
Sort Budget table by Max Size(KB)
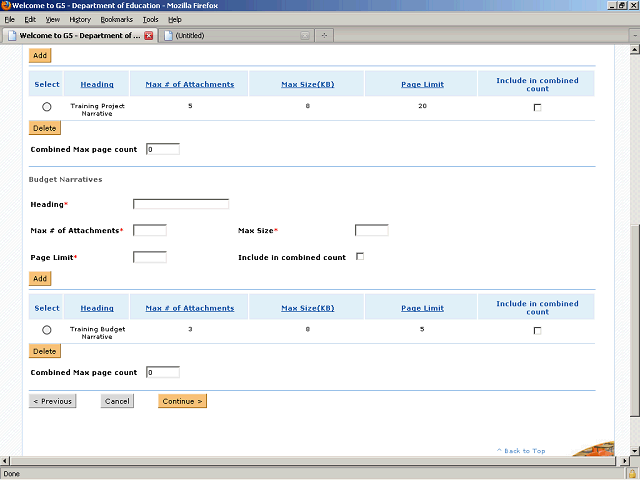tap(308, 308)
